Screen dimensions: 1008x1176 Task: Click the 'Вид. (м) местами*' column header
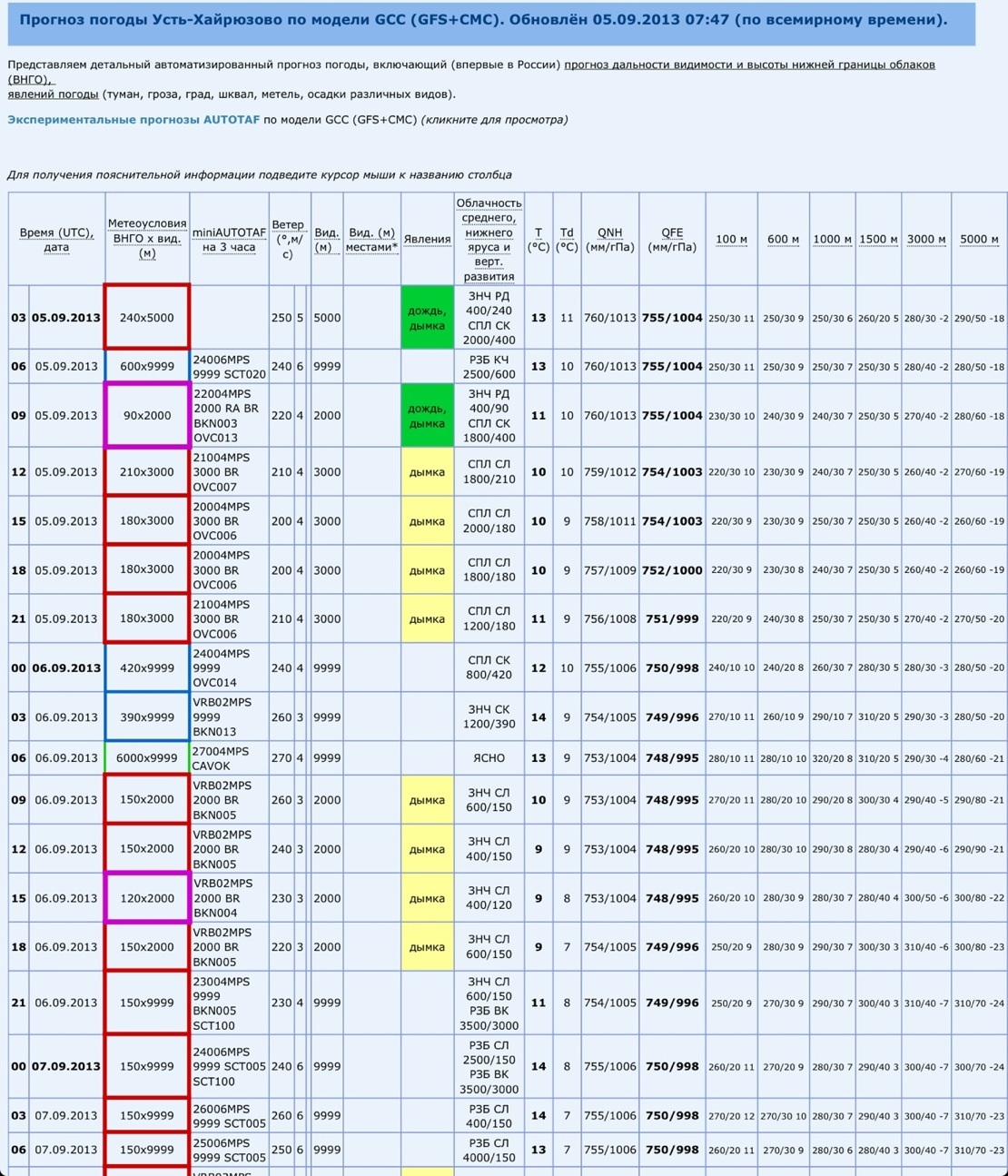tap(372, 240)
